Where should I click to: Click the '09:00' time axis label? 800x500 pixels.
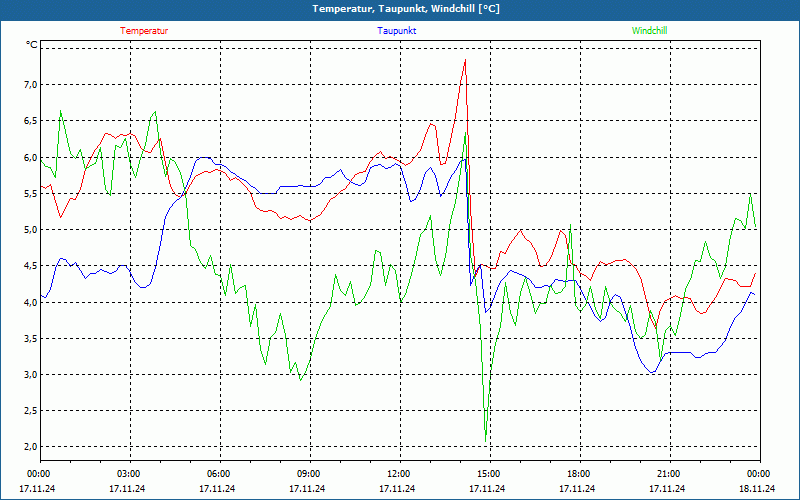click(309, 474)
